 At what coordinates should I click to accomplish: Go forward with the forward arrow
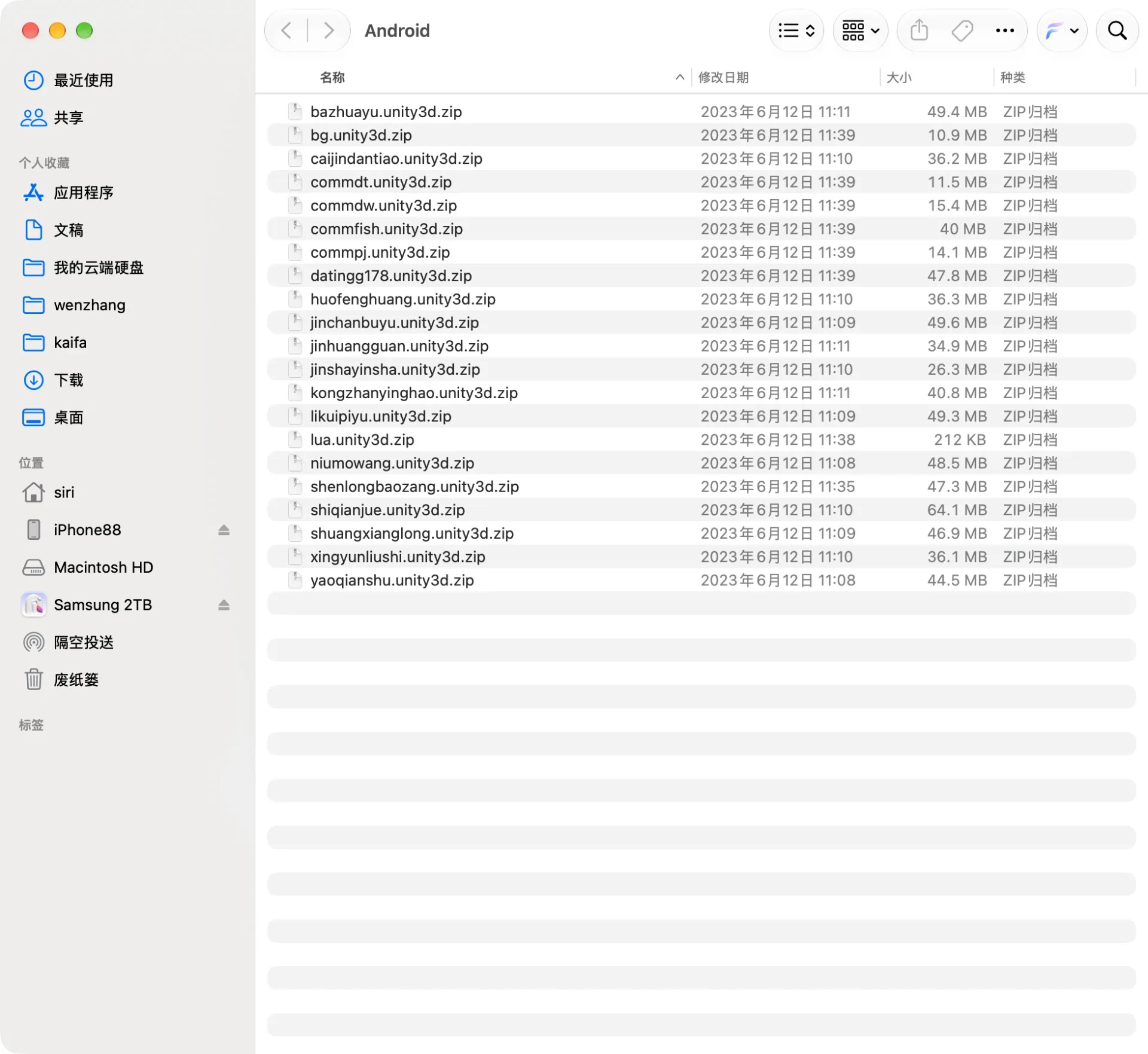[328, 30]
